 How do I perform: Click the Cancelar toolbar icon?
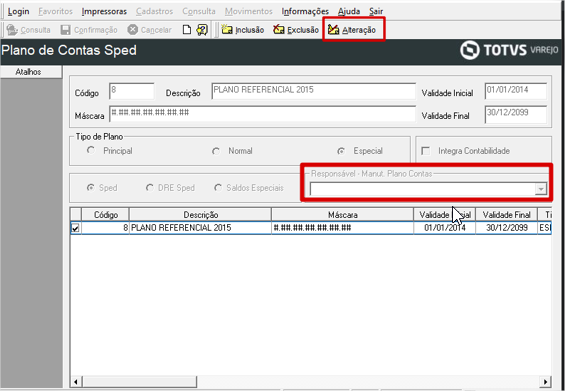[133, 30]
